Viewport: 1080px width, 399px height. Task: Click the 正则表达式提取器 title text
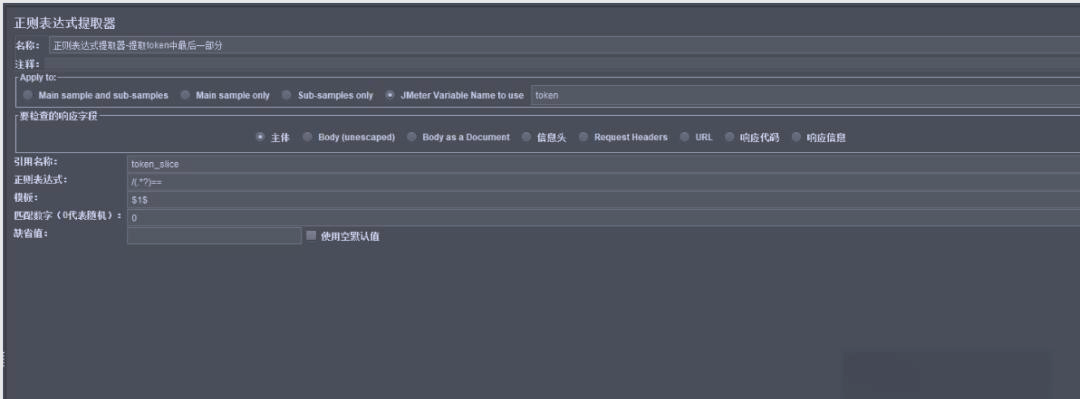(x=65, y=23)
